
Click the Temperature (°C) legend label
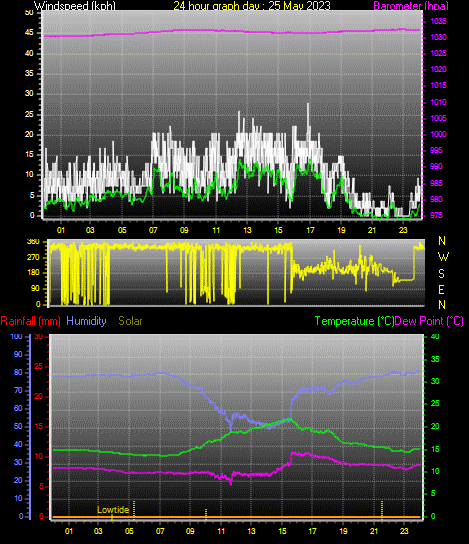pyautogui.click(x=354, y=321)
